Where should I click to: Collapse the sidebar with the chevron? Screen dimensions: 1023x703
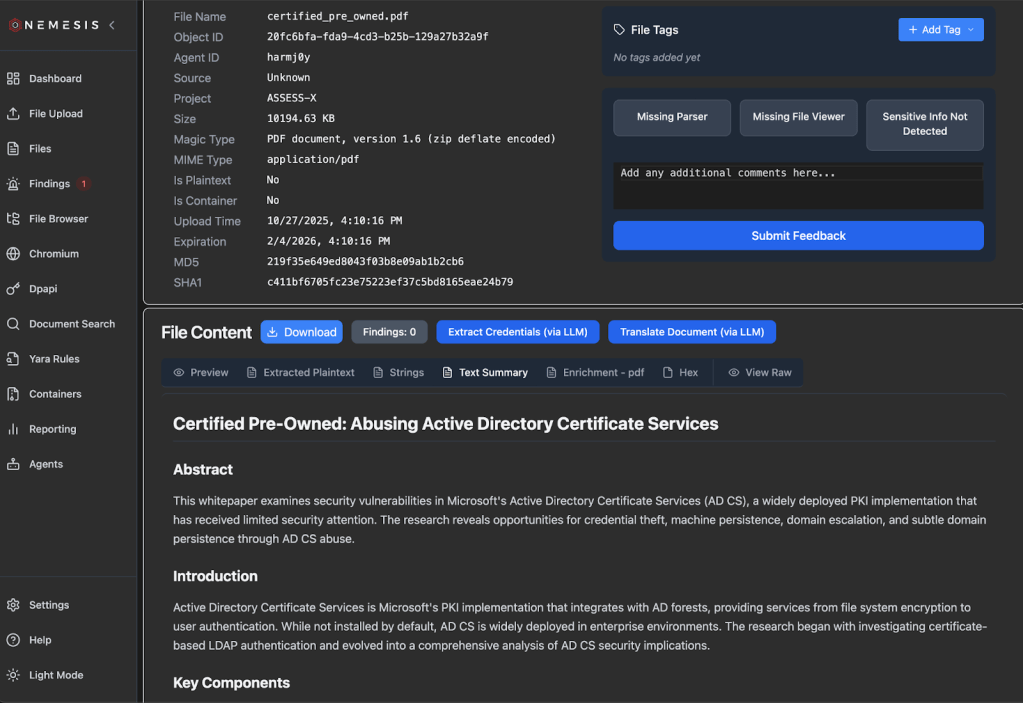[x=111, y=24]
